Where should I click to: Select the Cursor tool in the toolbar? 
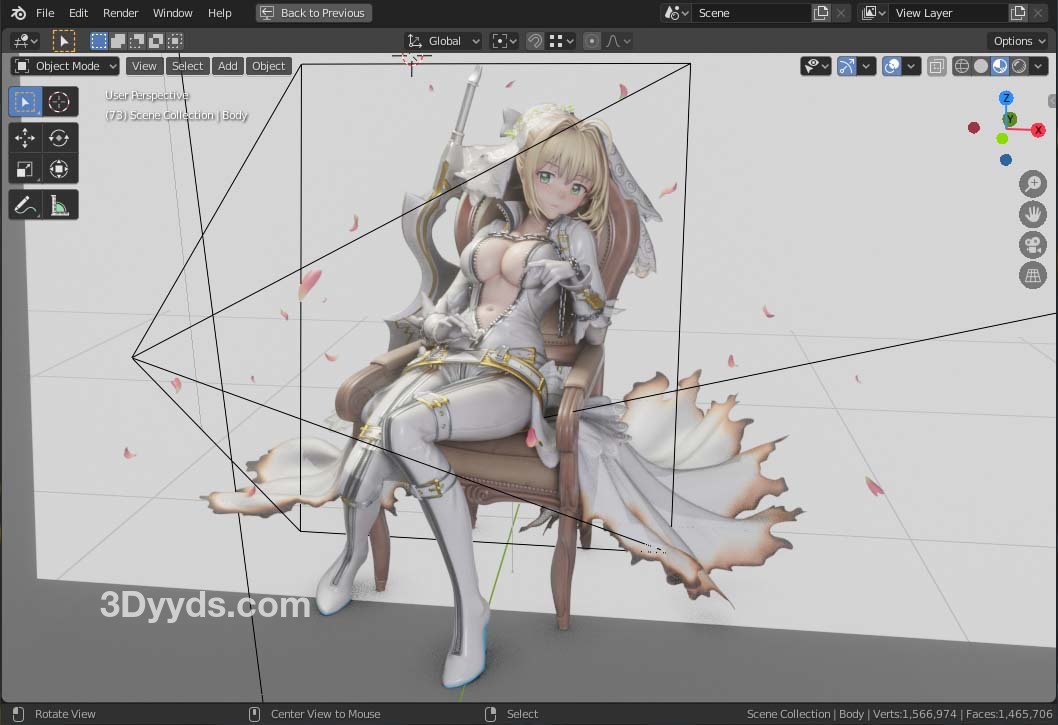[x=59, y=102]
